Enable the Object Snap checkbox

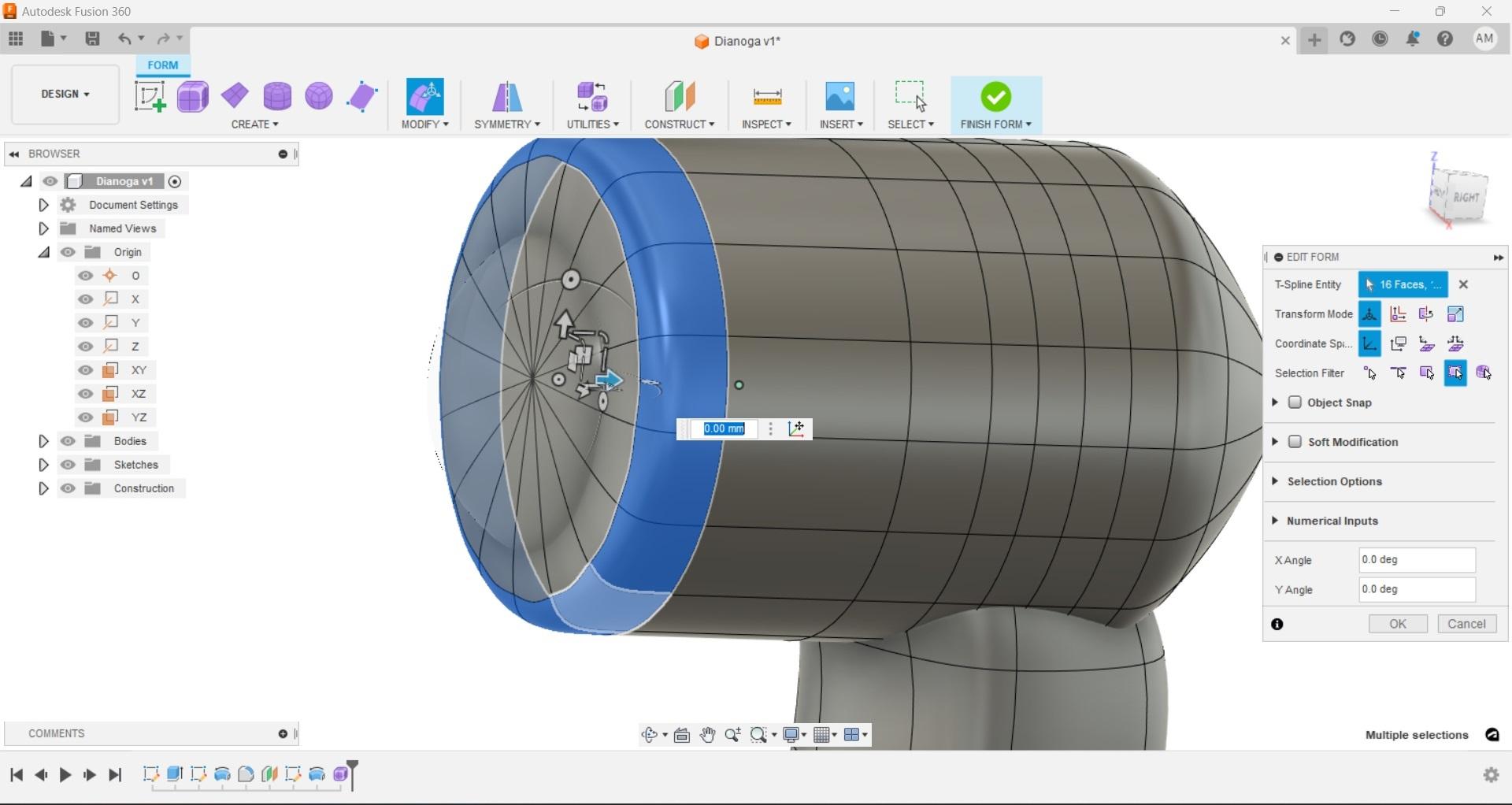click(x=1295, y=402)
